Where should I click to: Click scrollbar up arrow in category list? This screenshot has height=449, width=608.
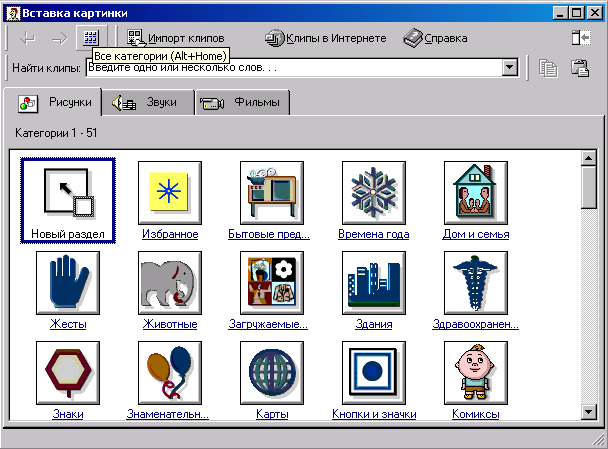coord(589,158)
